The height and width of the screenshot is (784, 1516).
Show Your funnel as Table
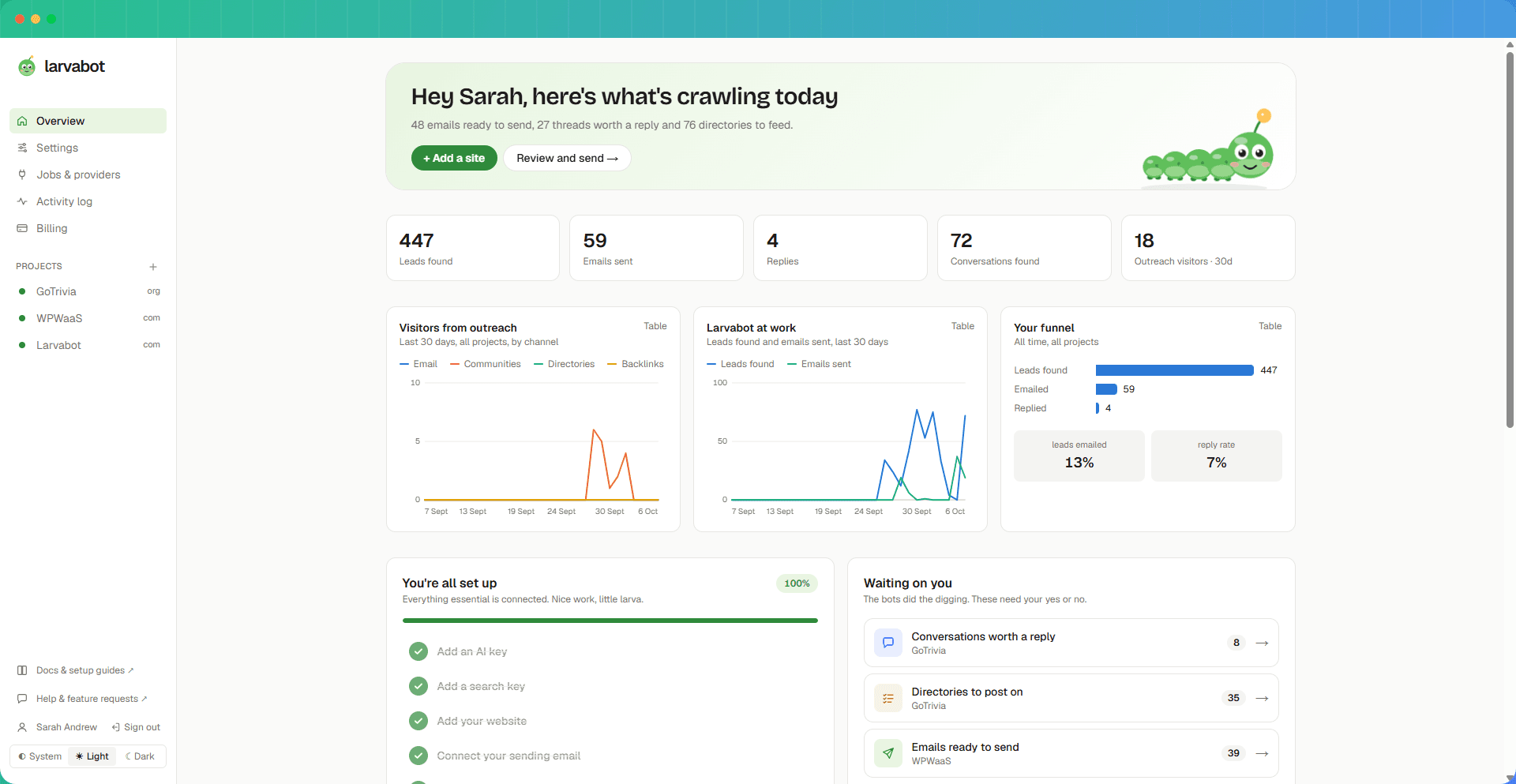1270,326
